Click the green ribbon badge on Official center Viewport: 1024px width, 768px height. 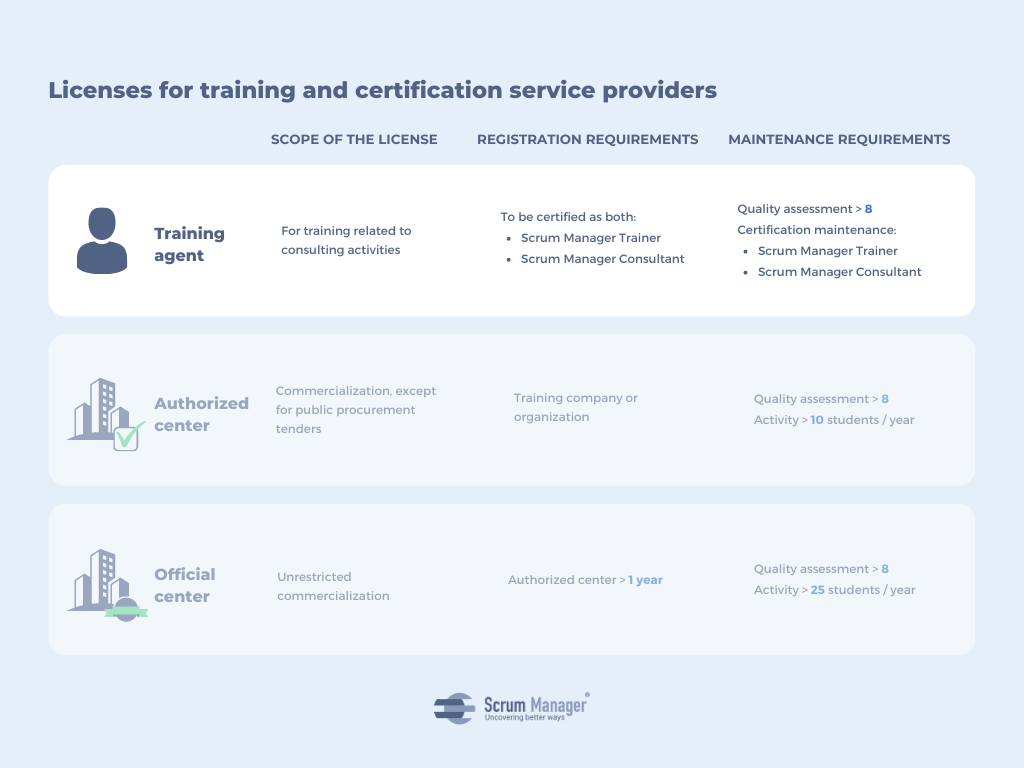pyautogui.click(x=126, y=610)
